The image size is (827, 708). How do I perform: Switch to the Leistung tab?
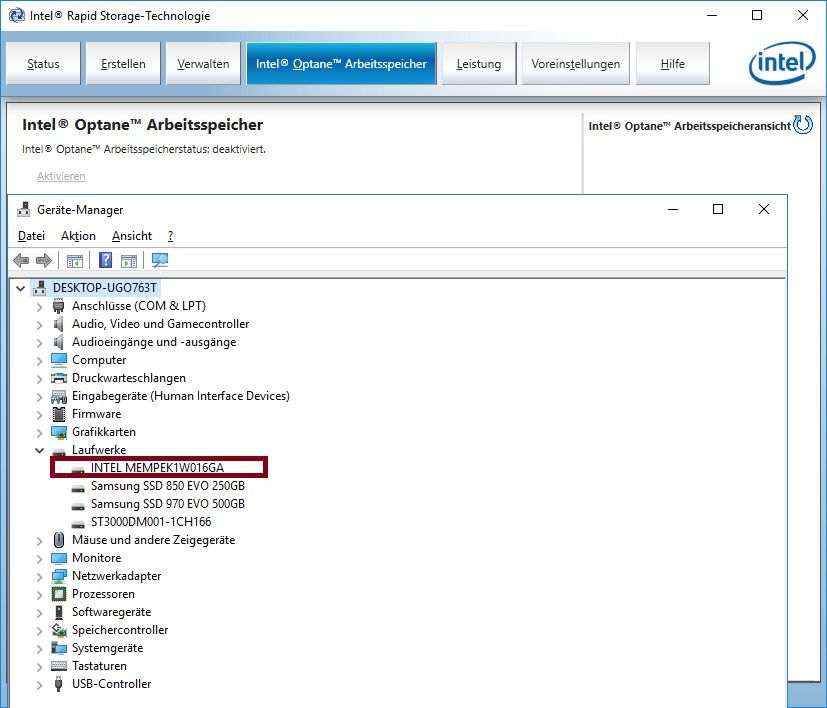pyautogui.click(x=479, y=63)
